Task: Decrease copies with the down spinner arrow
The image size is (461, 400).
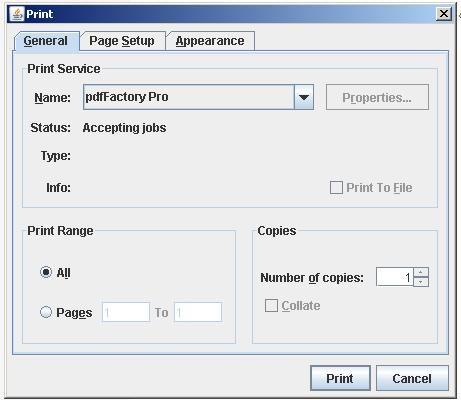Action: tap(421, 282)
